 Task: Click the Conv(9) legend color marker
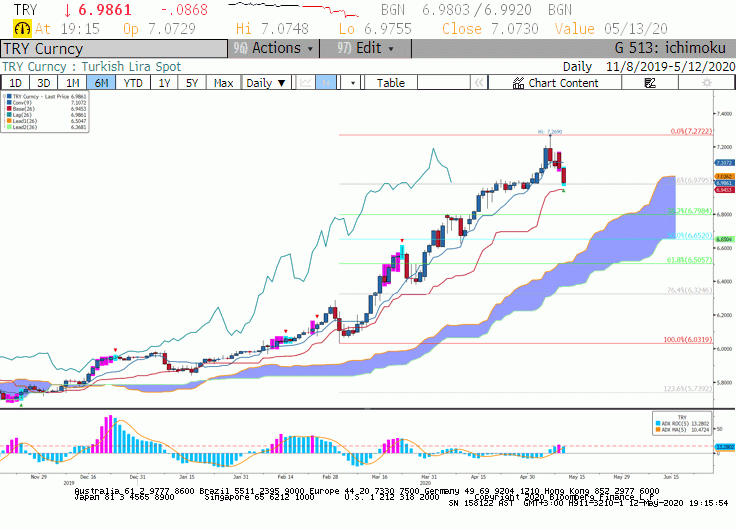click(9, 102)
